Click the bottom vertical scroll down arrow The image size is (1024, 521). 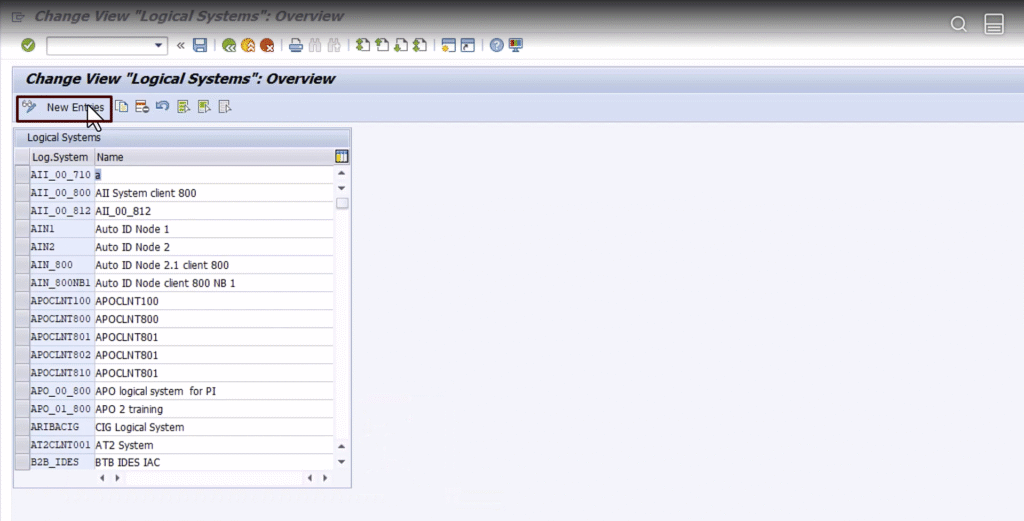342,462
